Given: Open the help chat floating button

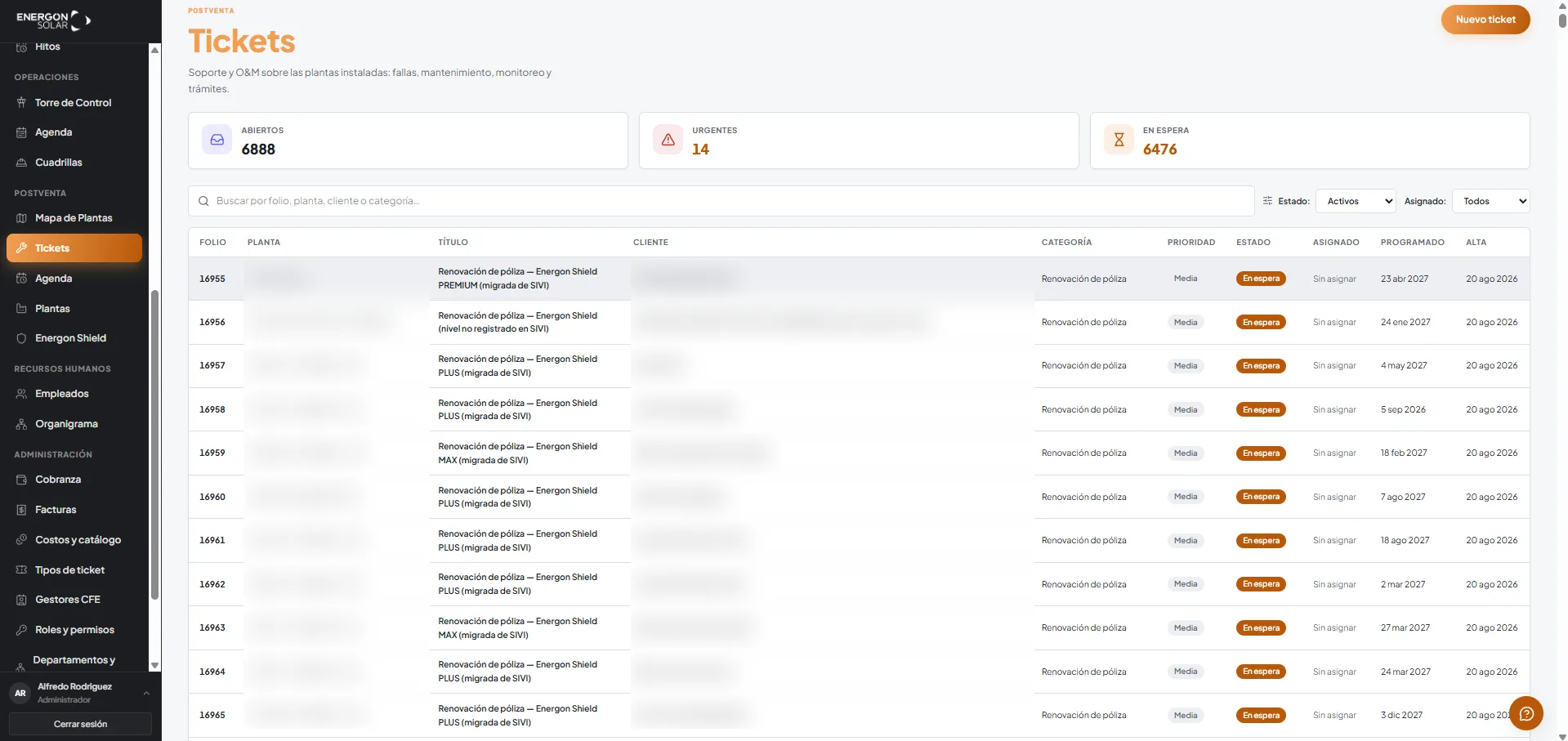Looking at the screenshot, I should [1526, 714].
